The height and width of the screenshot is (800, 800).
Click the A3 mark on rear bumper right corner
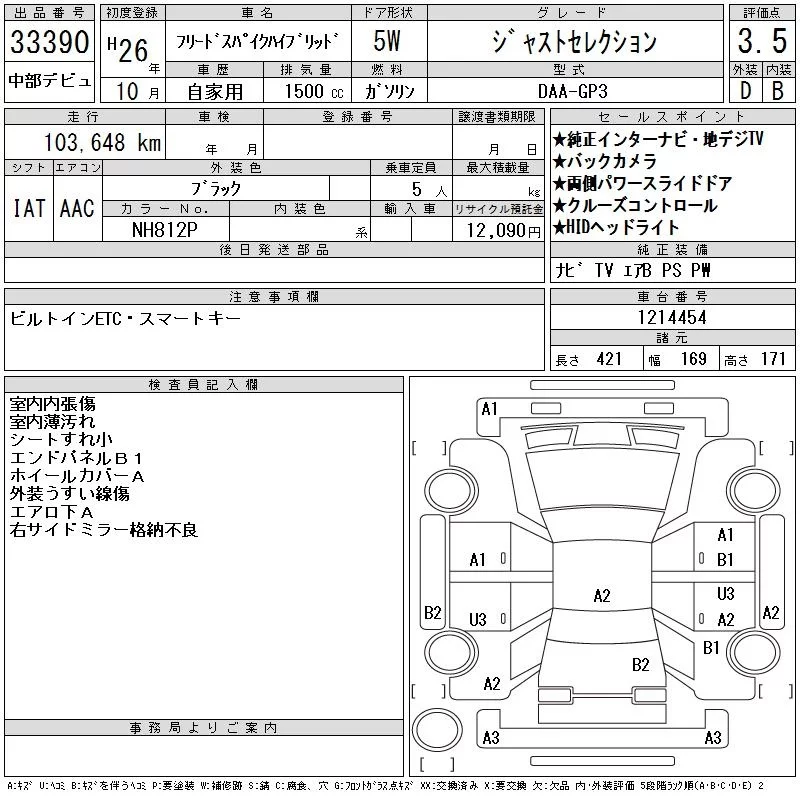[x=713, y=738]
